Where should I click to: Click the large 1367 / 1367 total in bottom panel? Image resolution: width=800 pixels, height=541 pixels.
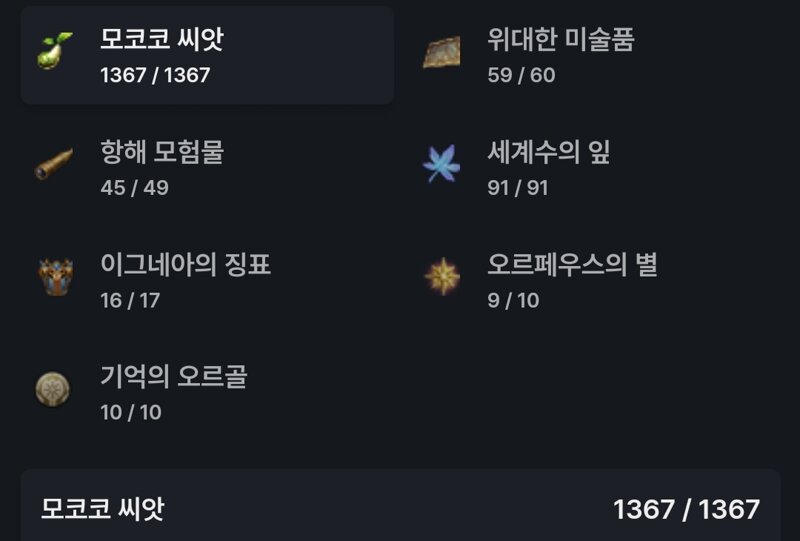pyautogui.click(x=686, y=509)
